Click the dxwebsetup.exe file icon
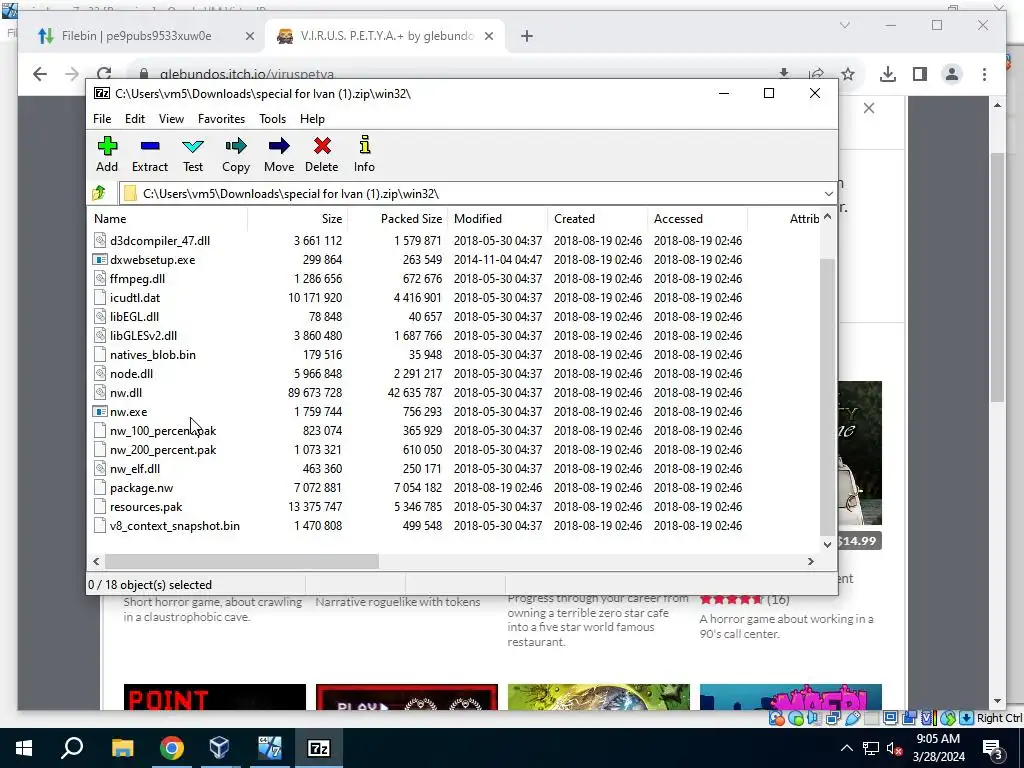This screenshot has height=768, width=1024. point(99,259)
